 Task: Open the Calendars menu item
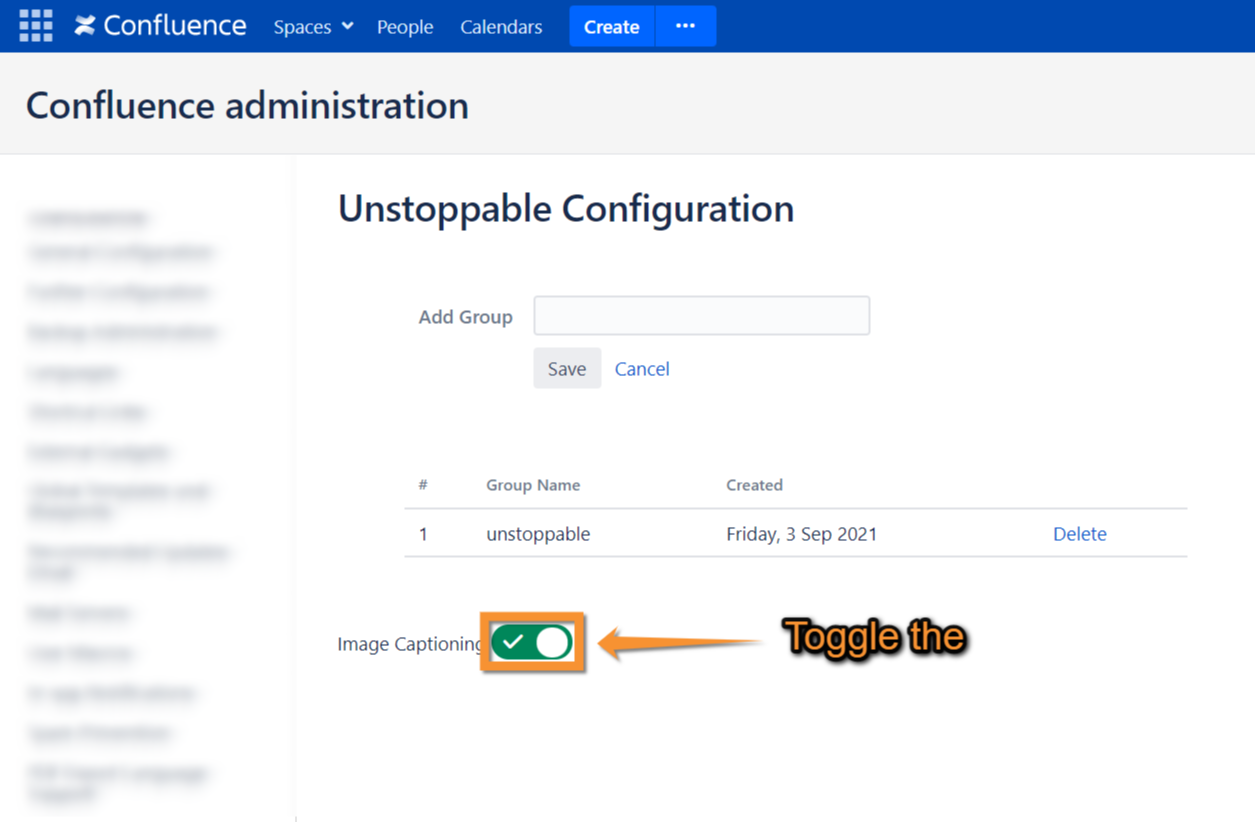coord(501,27)
